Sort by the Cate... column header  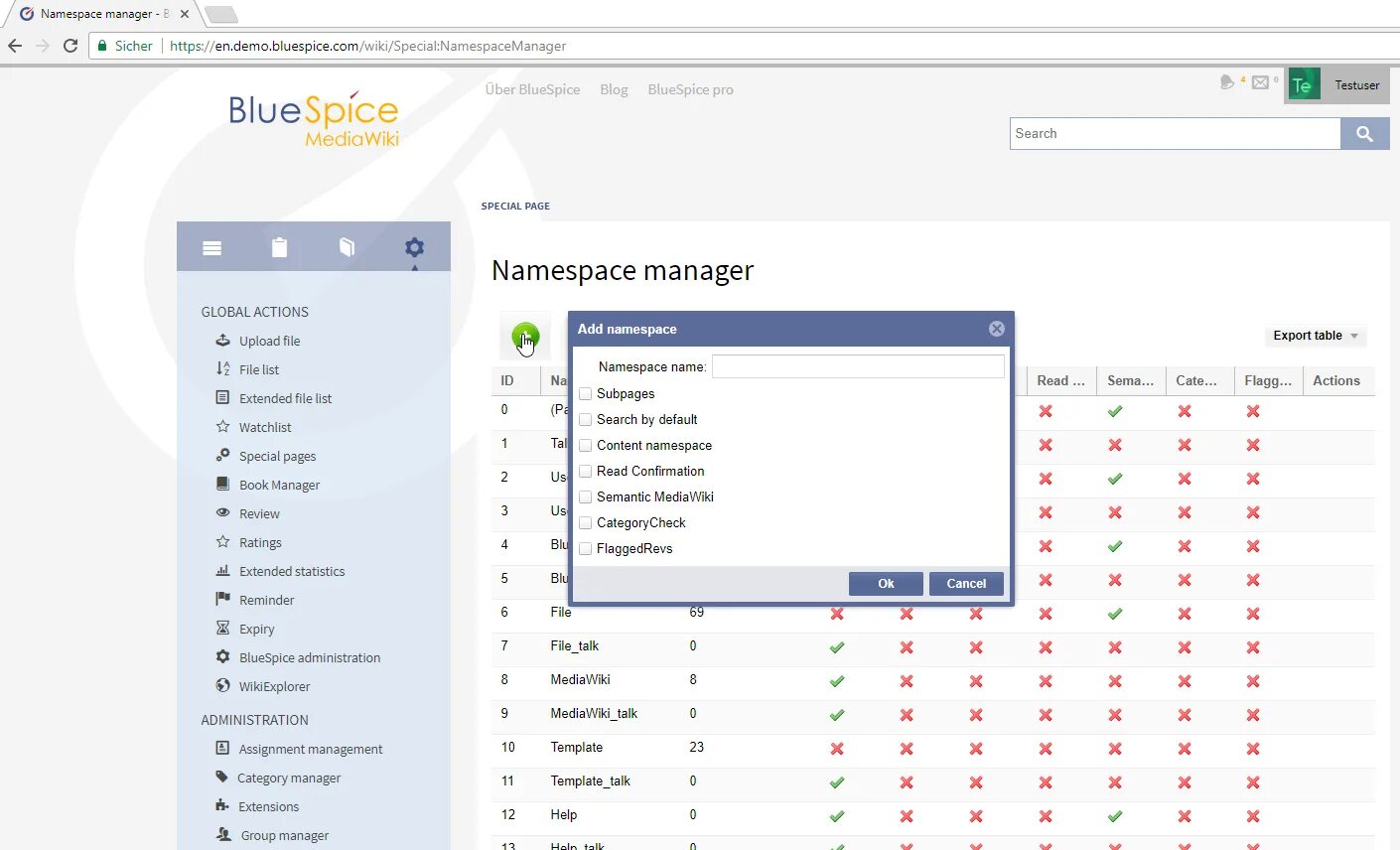click(x=1200, y=381)
